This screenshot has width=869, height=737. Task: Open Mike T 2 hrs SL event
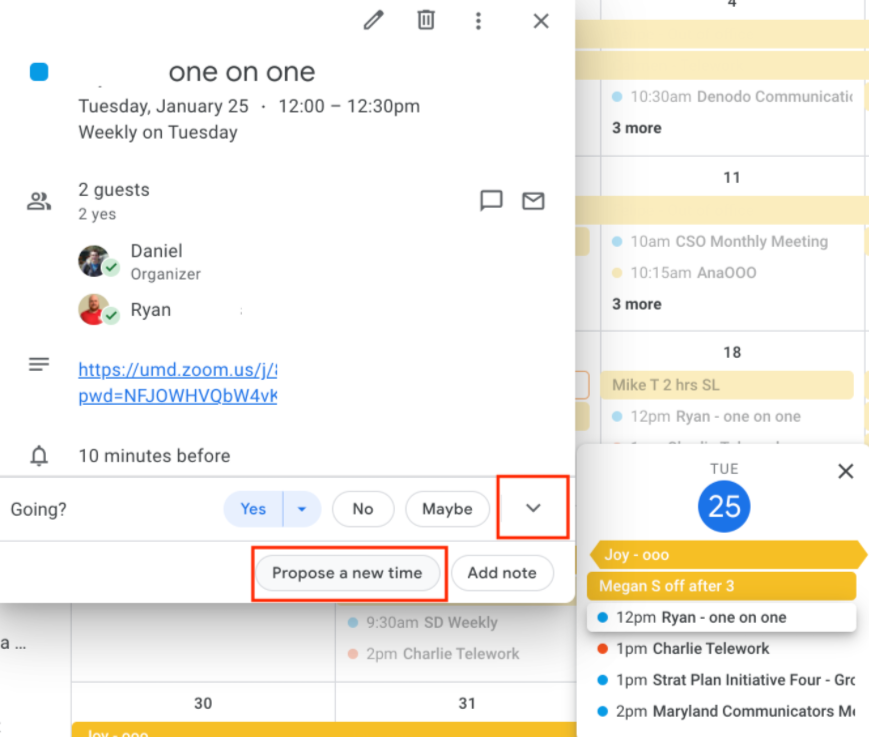pos(727,385)
